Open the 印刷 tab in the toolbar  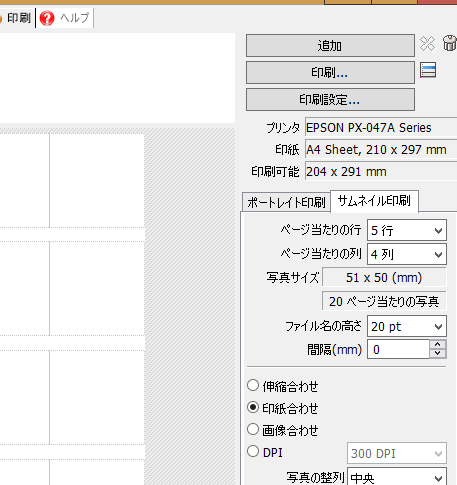[17, 18]
